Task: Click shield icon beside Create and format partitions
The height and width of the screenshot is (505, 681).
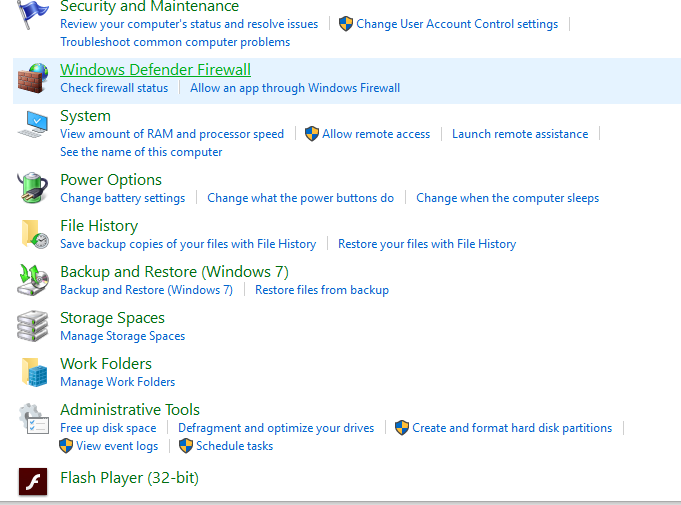Action: (x=402, y=428)
